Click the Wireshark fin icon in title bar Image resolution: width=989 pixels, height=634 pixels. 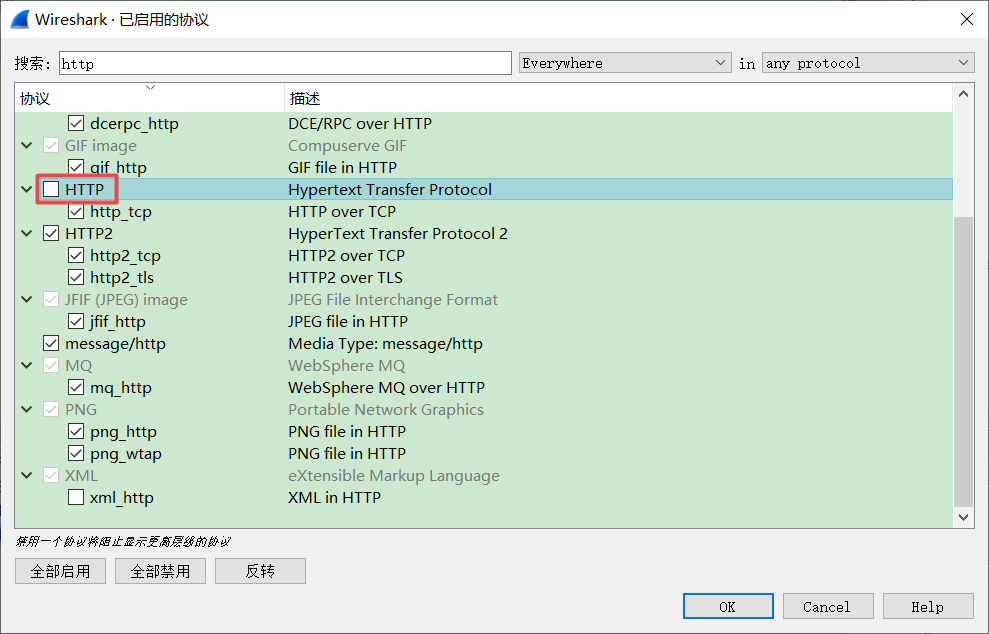point(20,20)
